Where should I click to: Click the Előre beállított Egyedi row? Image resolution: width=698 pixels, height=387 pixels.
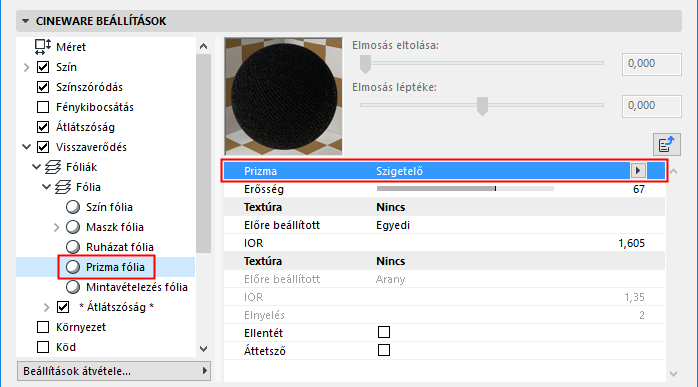click(x=444, y=225)
